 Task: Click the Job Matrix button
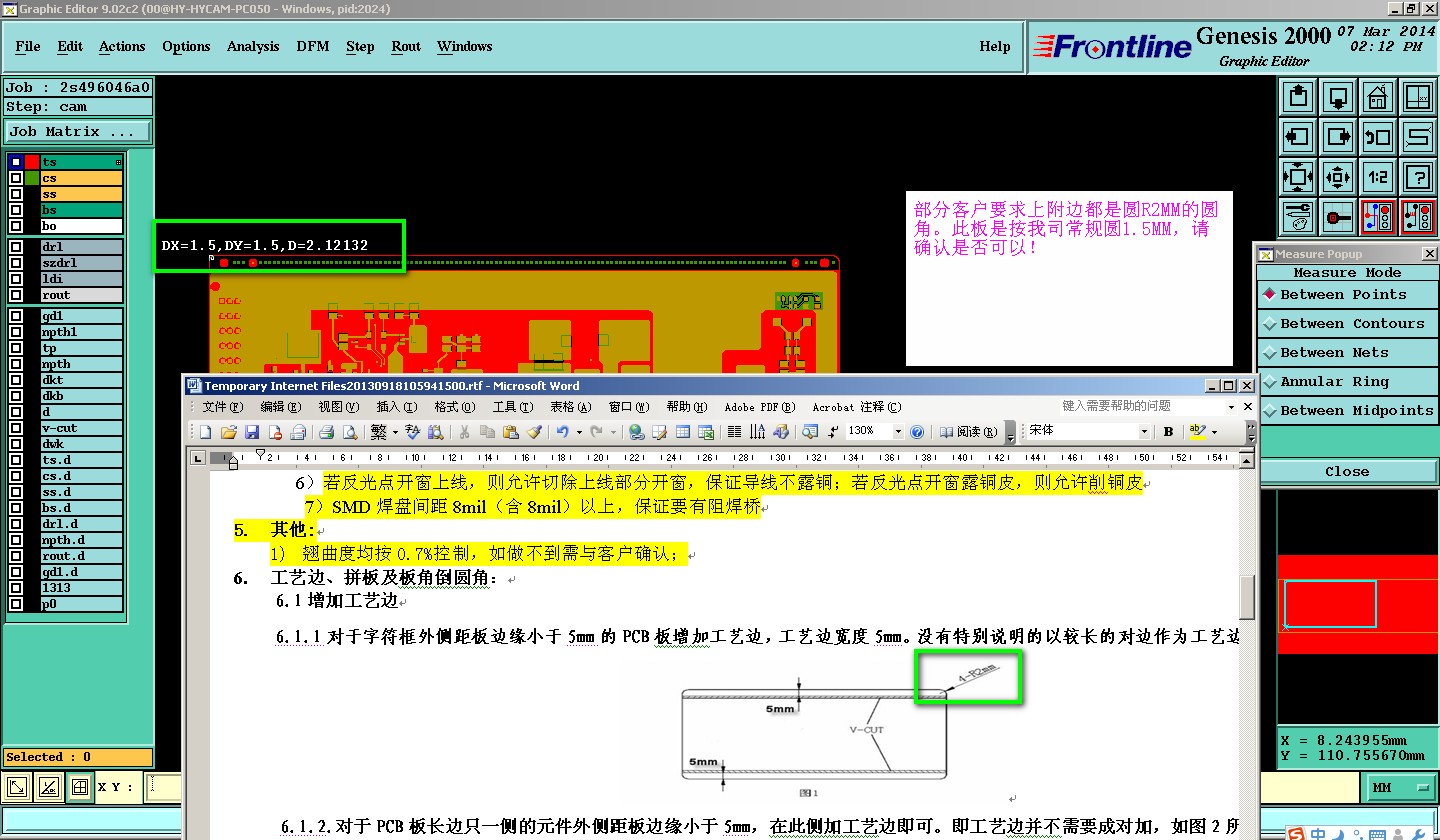pos(78,131)
